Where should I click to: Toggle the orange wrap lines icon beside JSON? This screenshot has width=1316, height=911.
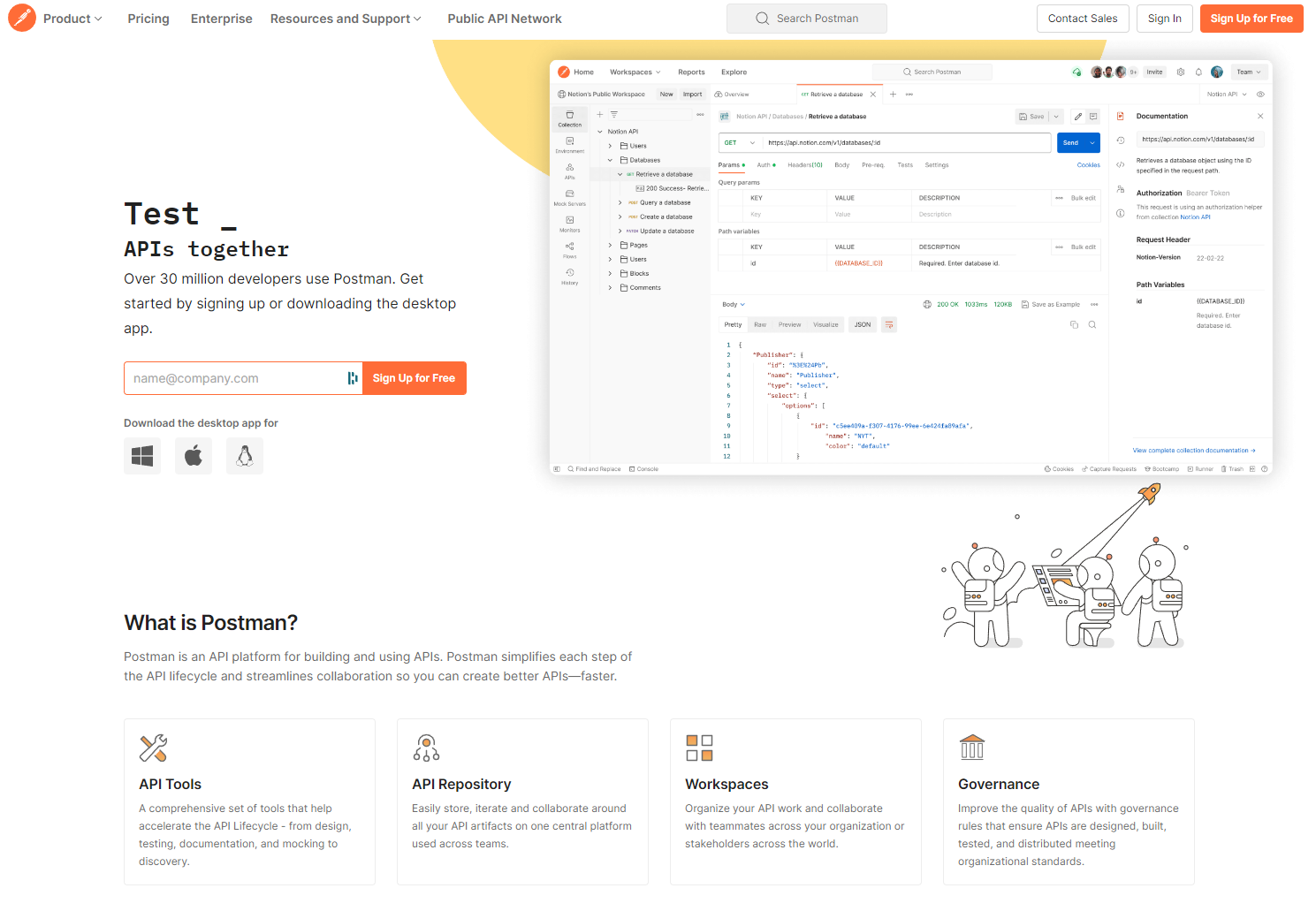(x=889, y=325)
